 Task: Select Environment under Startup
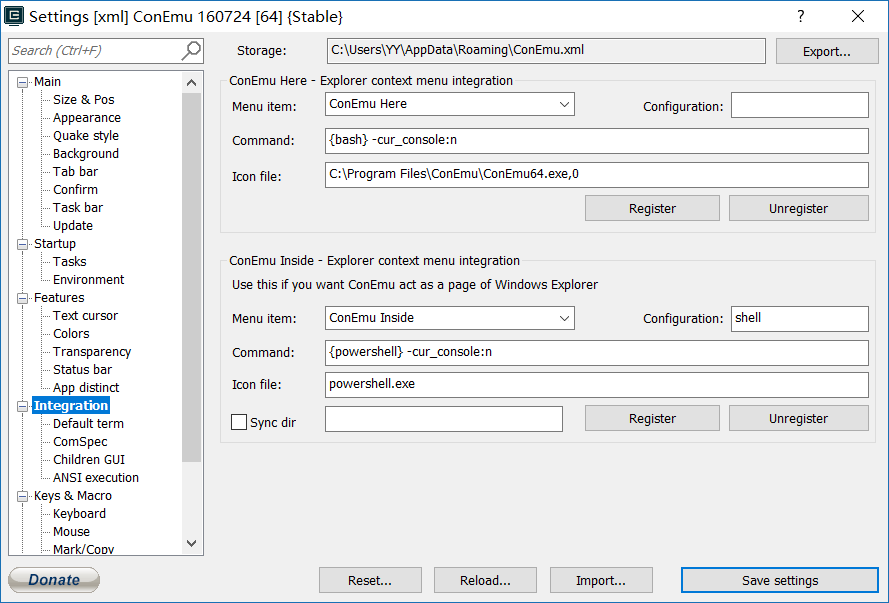point(88,280)
